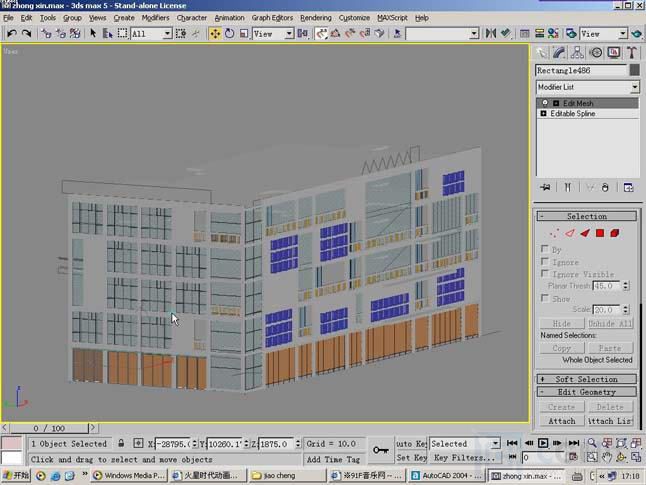Enable the Show Normals checkbox

(545, 298)
